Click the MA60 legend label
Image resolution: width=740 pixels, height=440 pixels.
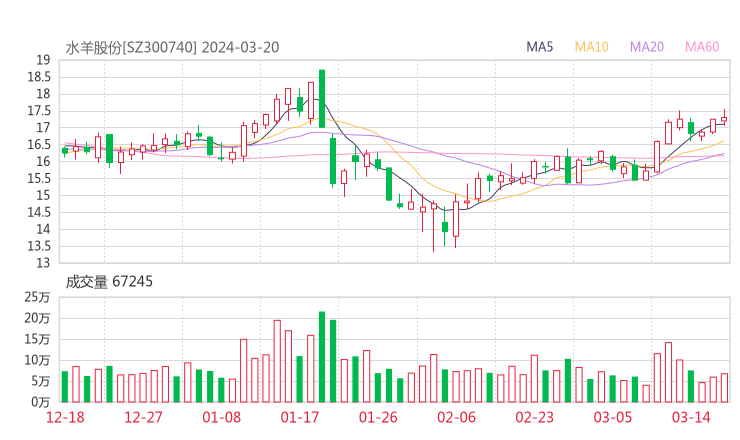pyautogui.click(x=702, y=47)
